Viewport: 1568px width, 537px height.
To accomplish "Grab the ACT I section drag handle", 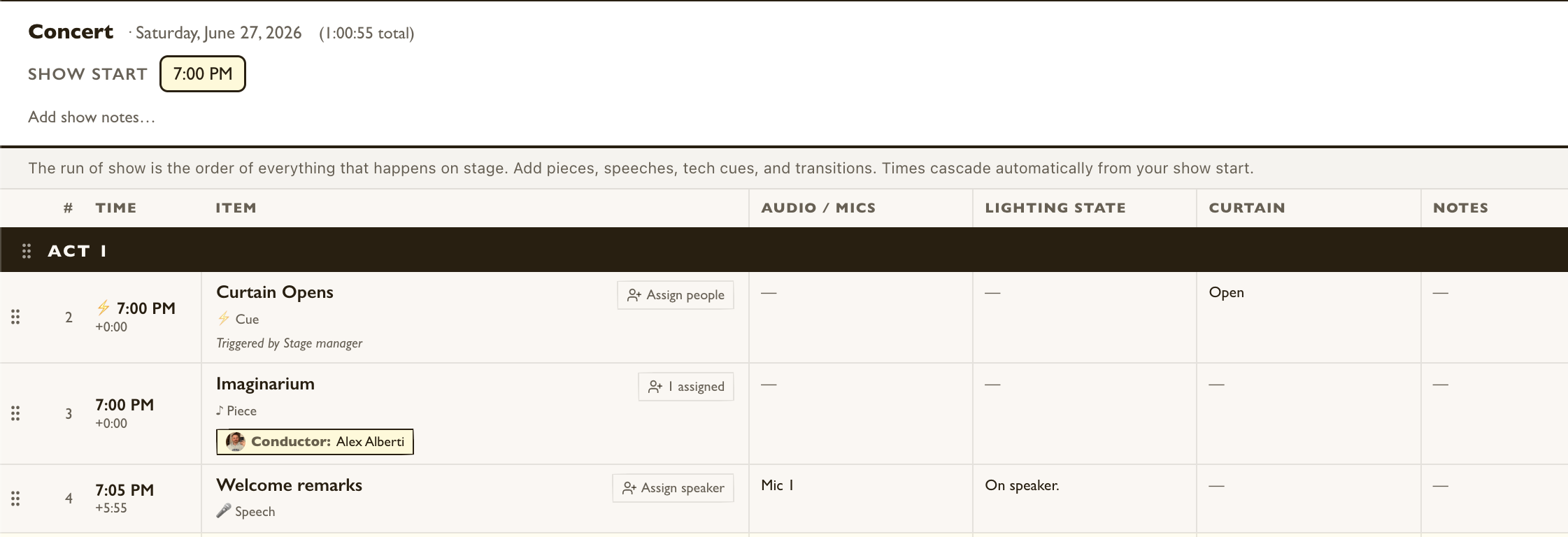I will coord(27,251).
